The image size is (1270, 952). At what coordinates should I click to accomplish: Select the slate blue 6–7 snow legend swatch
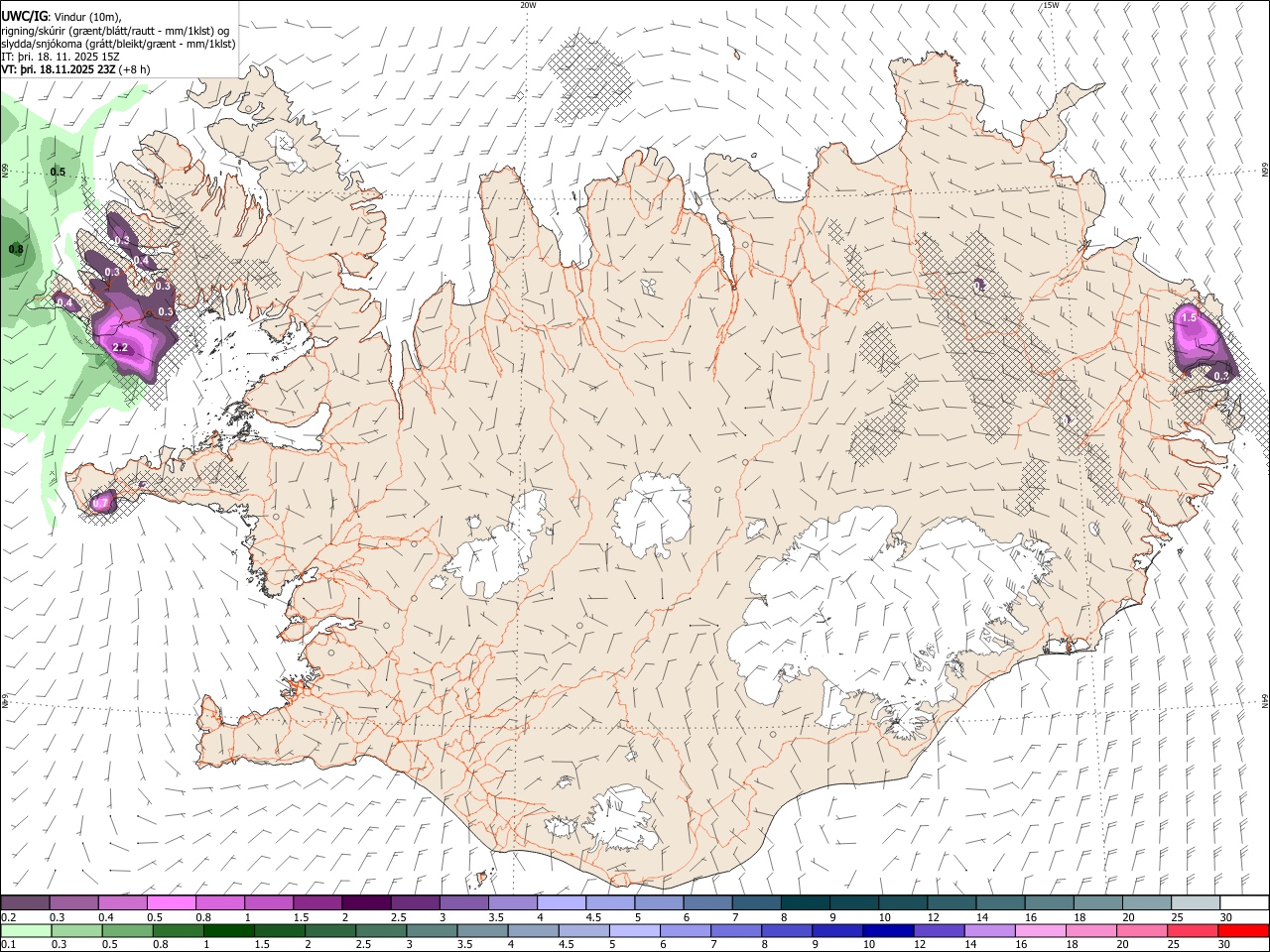pyautogui.click(x=708, y=903)
